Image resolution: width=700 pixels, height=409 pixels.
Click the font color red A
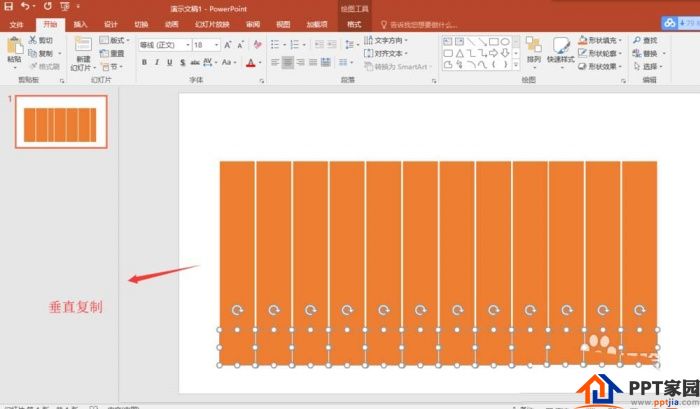click(248, 62)
